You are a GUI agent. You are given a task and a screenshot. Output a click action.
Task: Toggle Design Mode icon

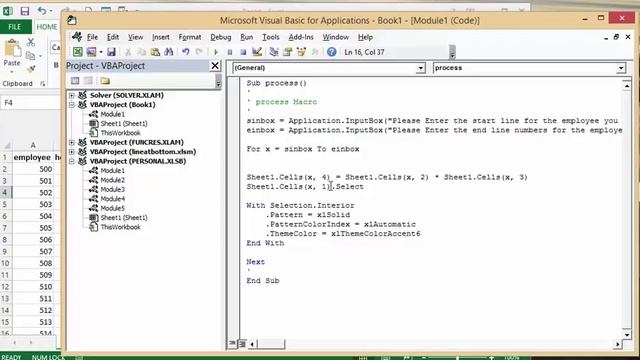point(257,52)
